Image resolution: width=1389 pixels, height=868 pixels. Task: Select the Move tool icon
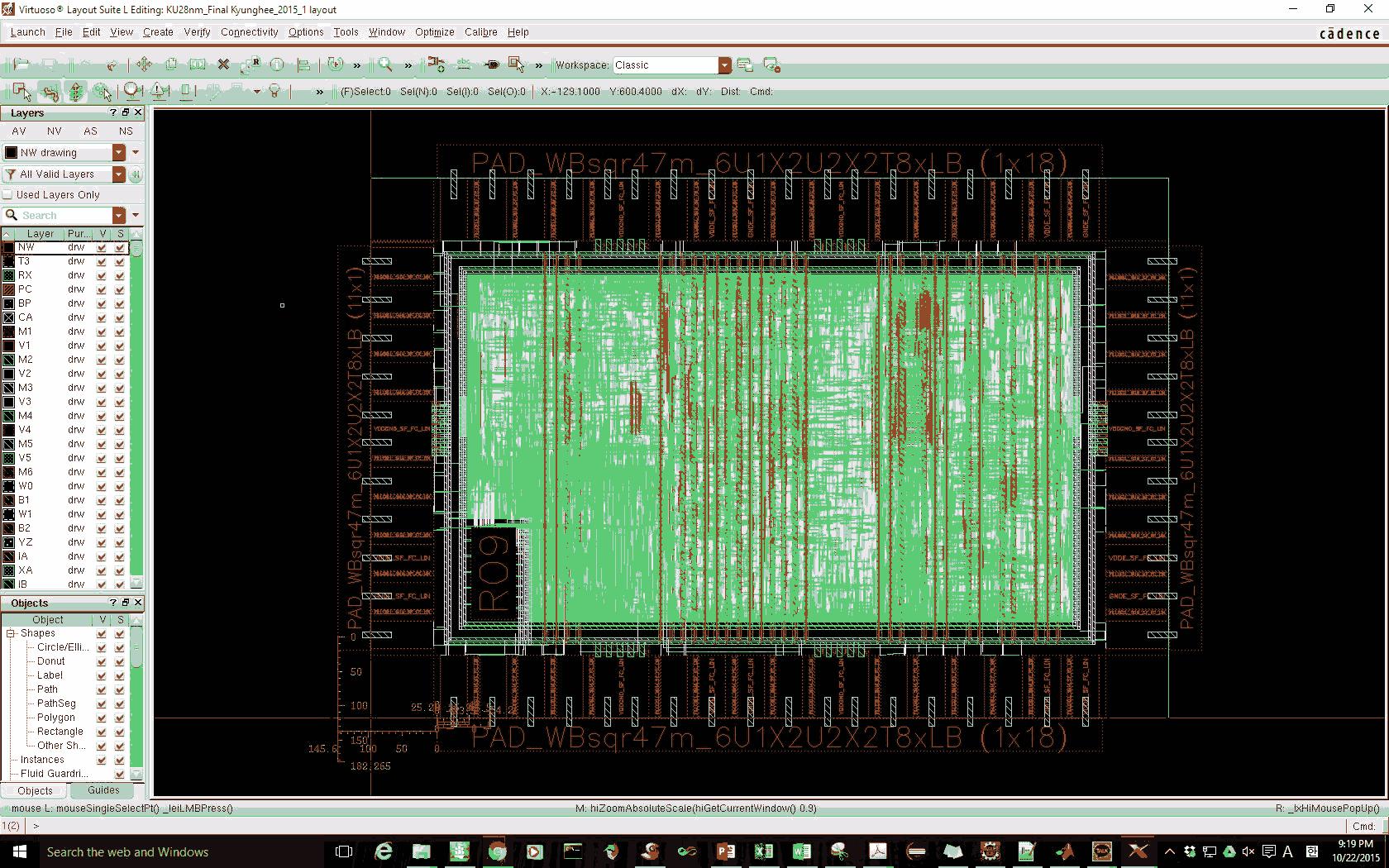[144, 64]
